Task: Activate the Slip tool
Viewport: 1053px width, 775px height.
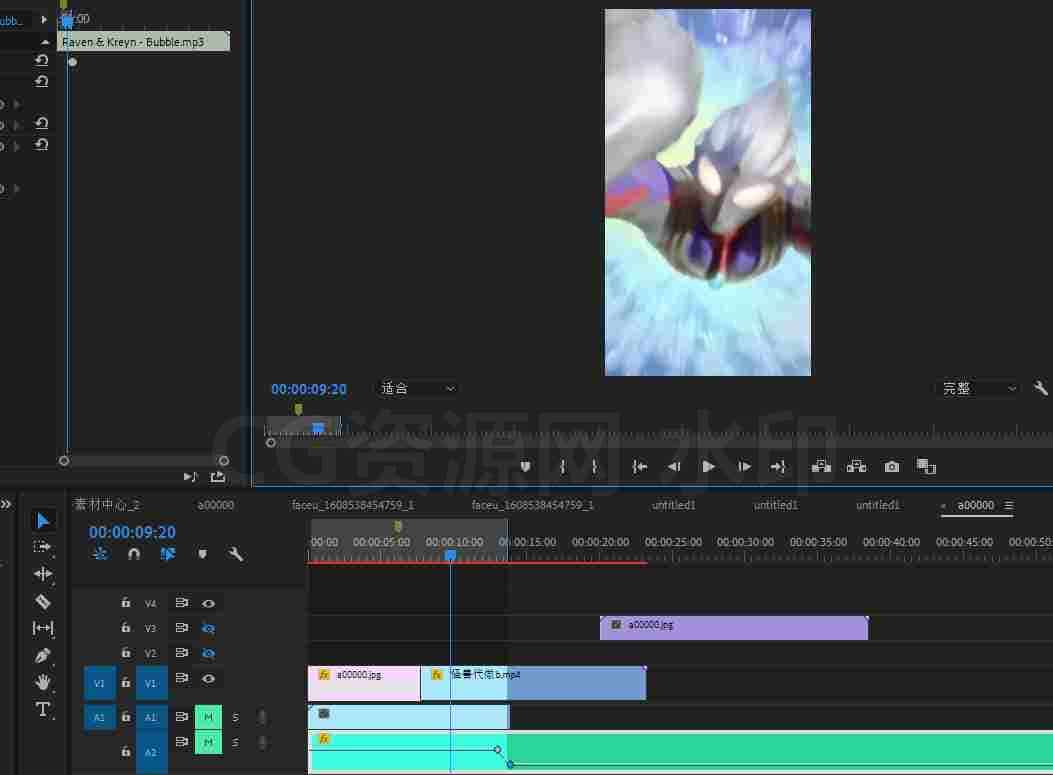Action: click(x=42, y=629)
